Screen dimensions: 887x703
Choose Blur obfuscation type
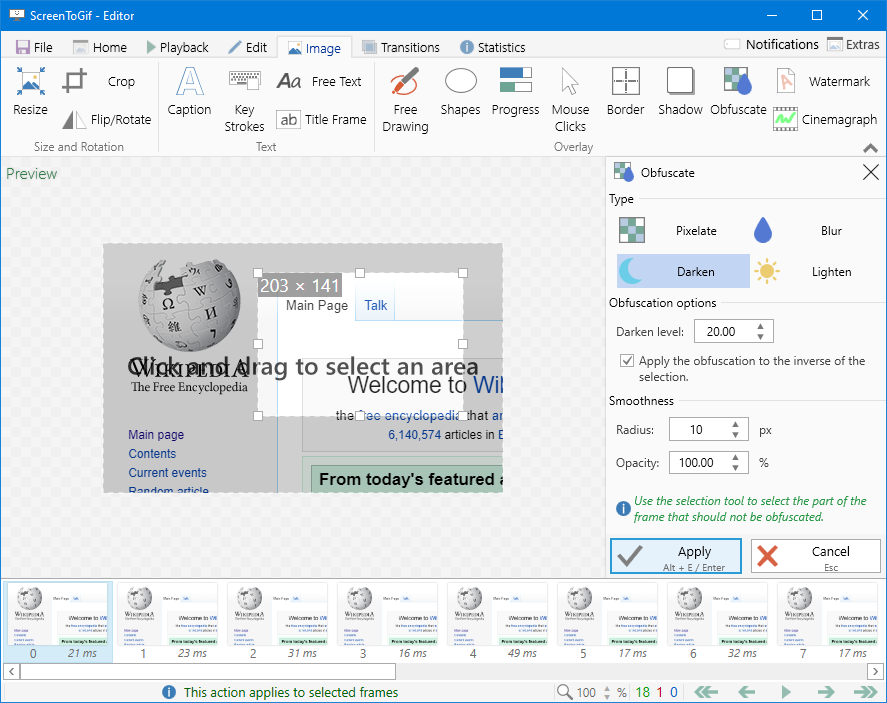(817, 231)
